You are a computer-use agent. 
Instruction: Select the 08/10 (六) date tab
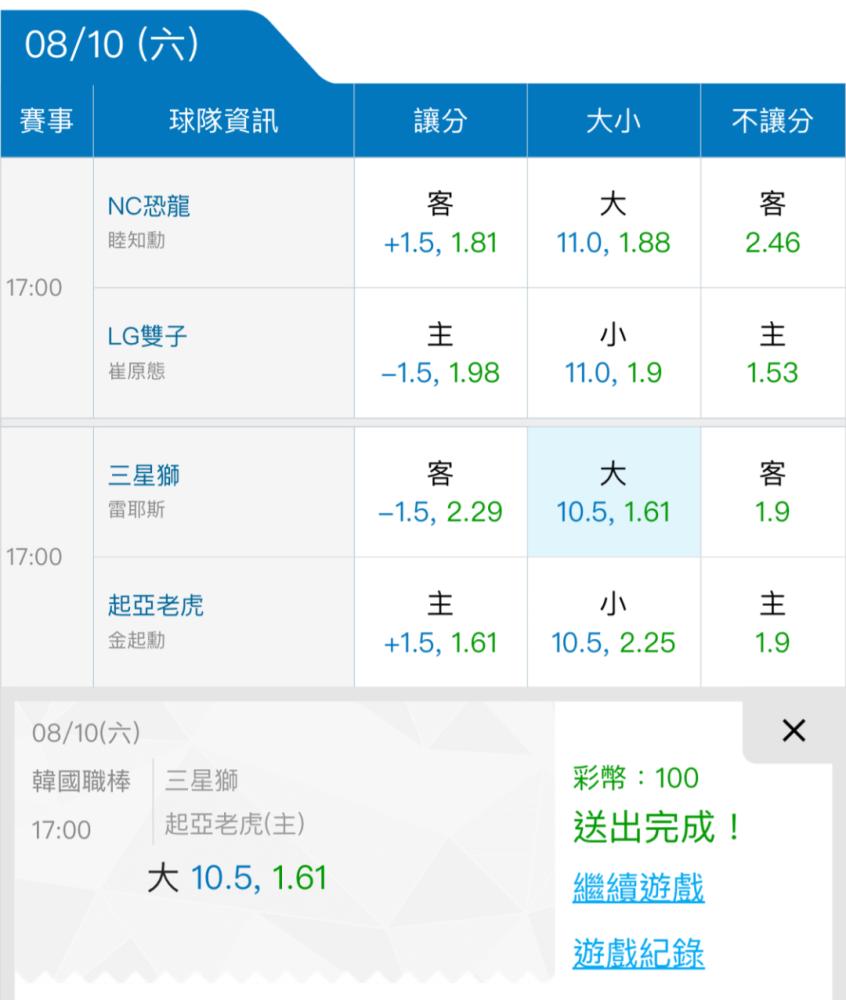(x=112, y=45)
